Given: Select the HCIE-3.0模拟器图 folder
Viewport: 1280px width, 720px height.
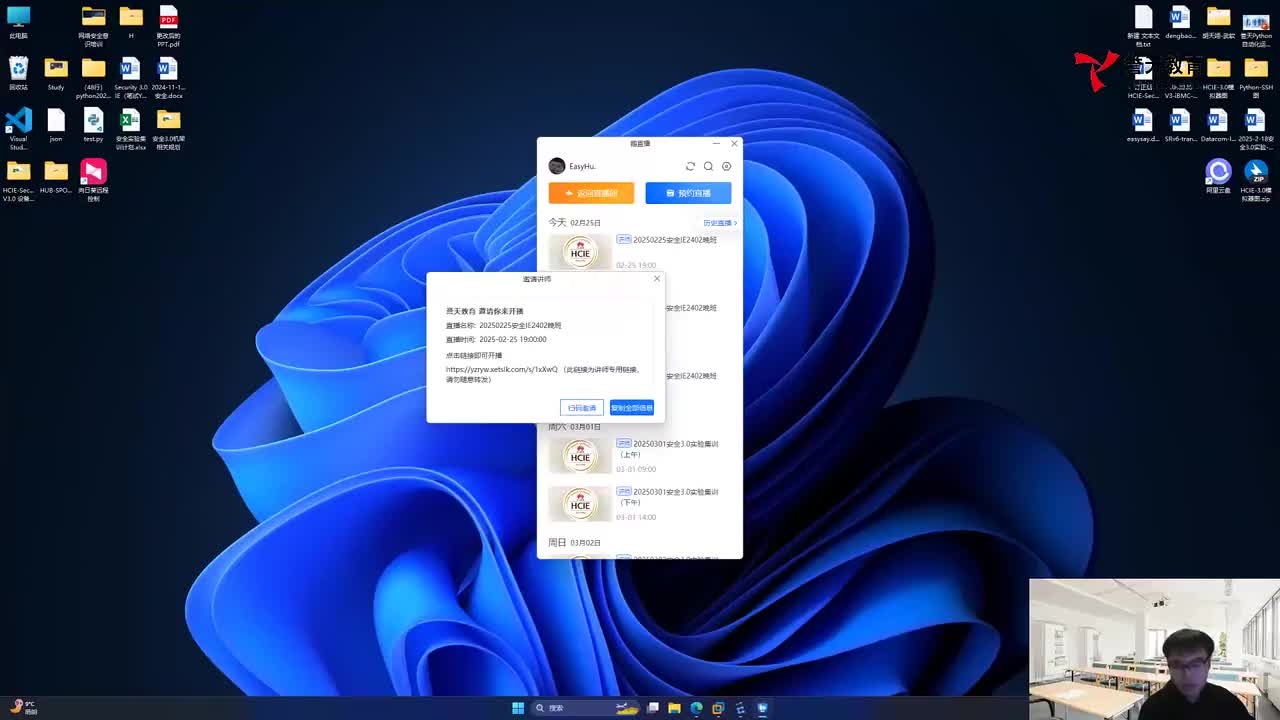Looking at the screenshot, I should tap(1218, 78).
